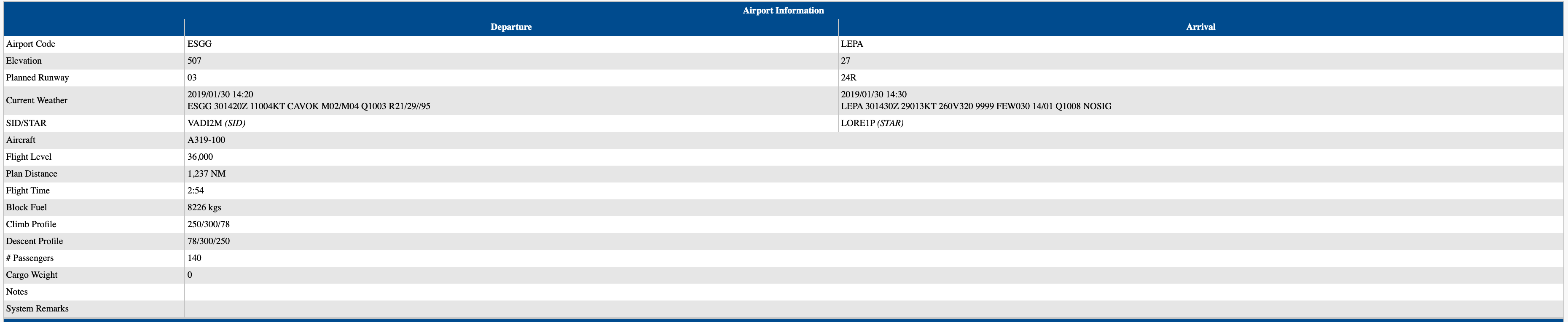Select the A319-100 aircraft value

point(206,140)
